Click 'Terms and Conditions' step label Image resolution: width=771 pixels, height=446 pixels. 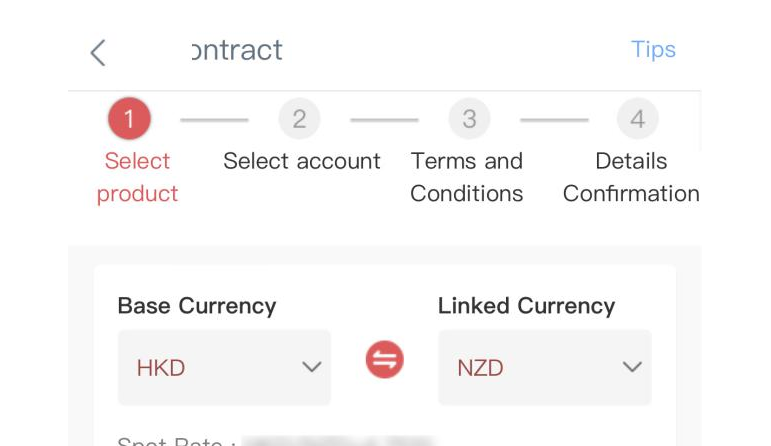(467, 177)
